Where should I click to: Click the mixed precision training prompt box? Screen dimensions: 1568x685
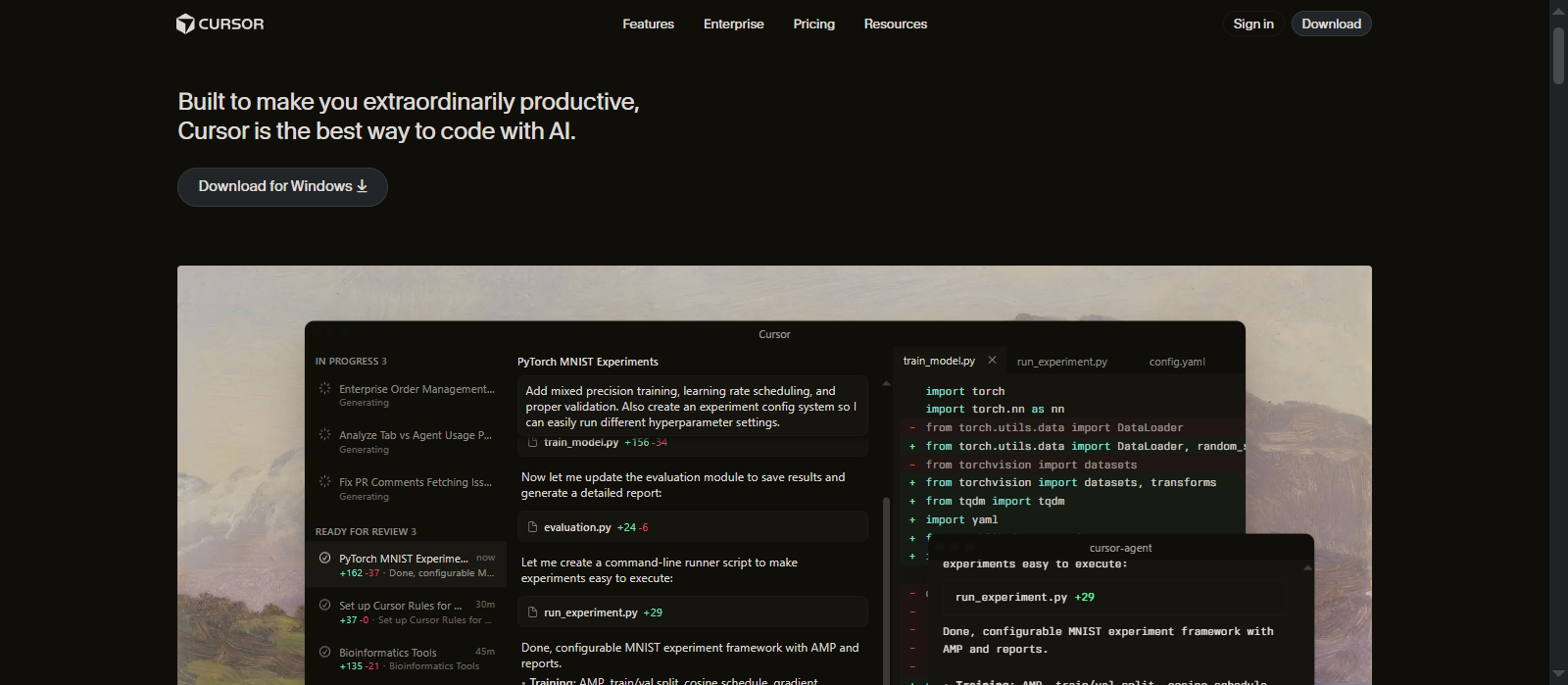692,406
